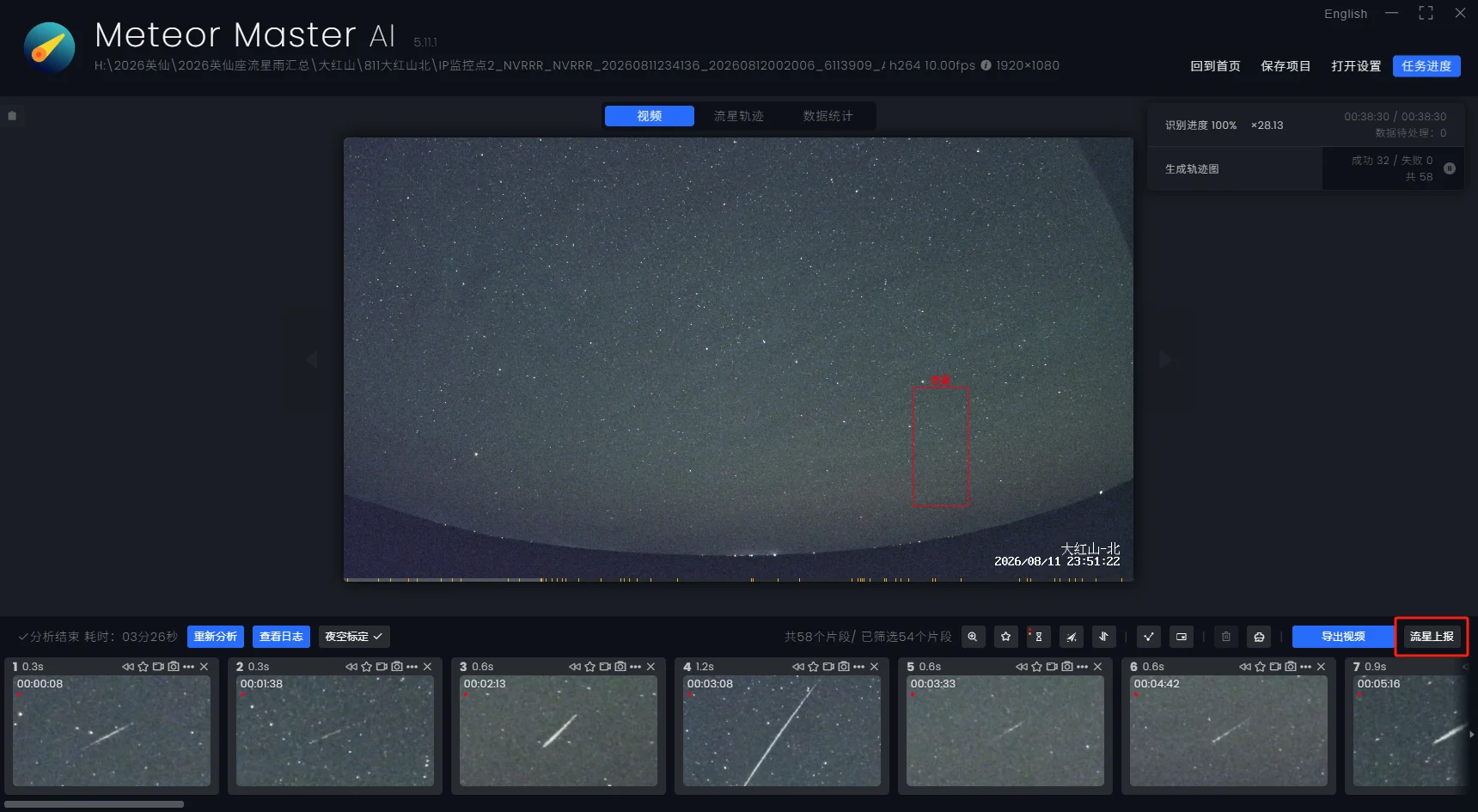This screenshot has height=812, width=1478.
Task: Click the picture-in-picture window icon in the toolbar
Action: coord(1182,637)
